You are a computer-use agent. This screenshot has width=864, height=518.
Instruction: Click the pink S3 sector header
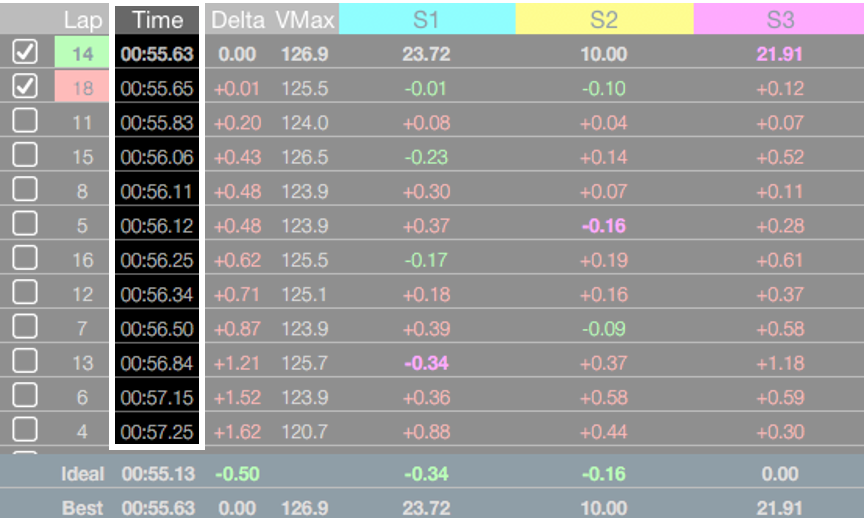point(779,19)
